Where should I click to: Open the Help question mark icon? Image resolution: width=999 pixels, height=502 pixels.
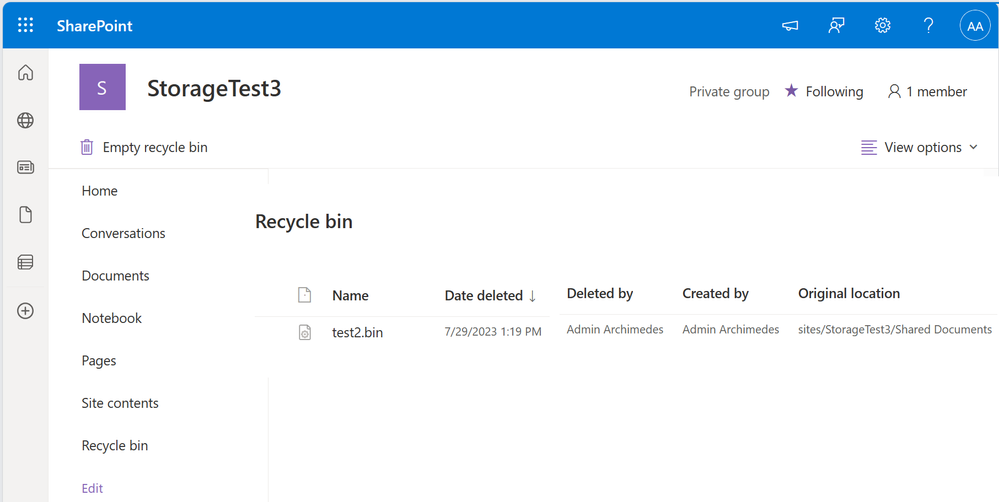(928, 26)
